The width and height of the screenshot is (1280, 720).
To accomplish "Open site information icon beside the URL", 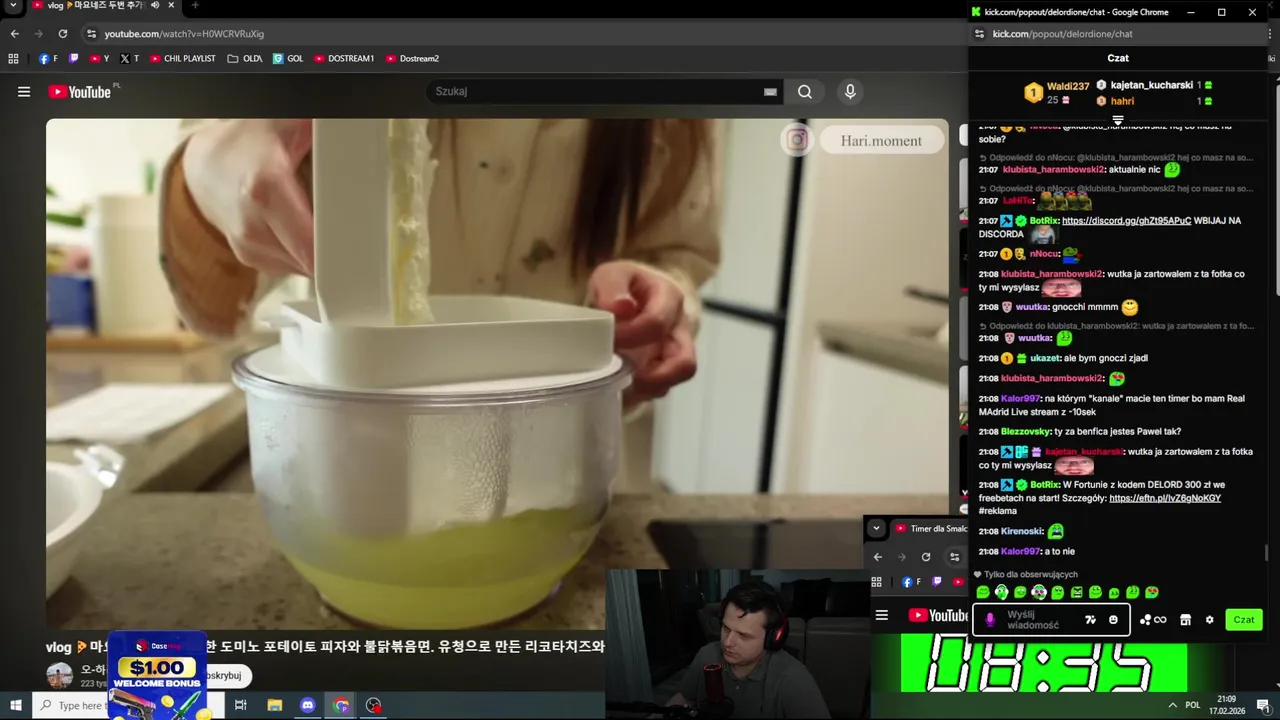I will click(92, 34).
